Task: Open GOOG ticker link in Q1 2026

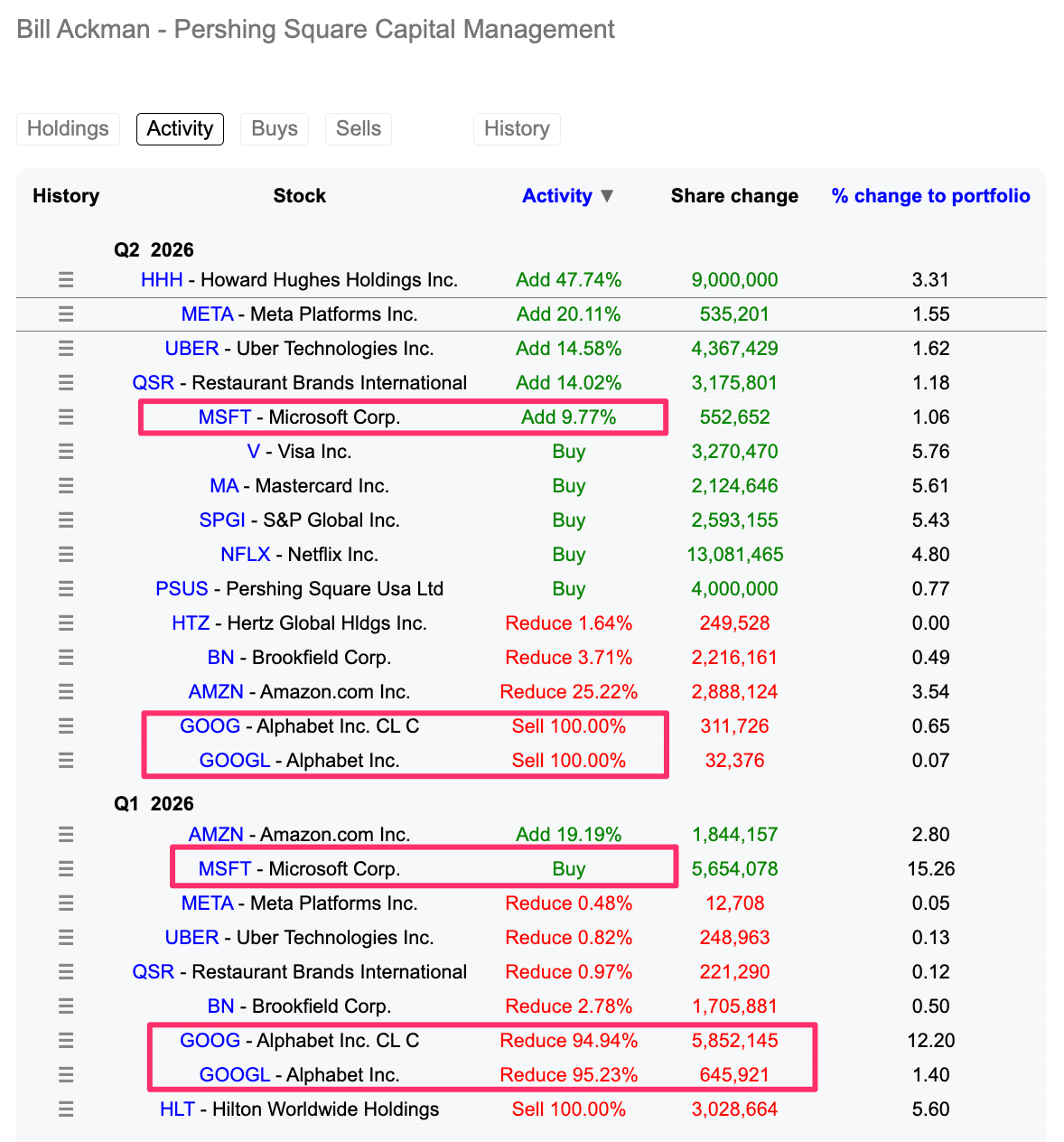Action: (x=210, y=1041)
